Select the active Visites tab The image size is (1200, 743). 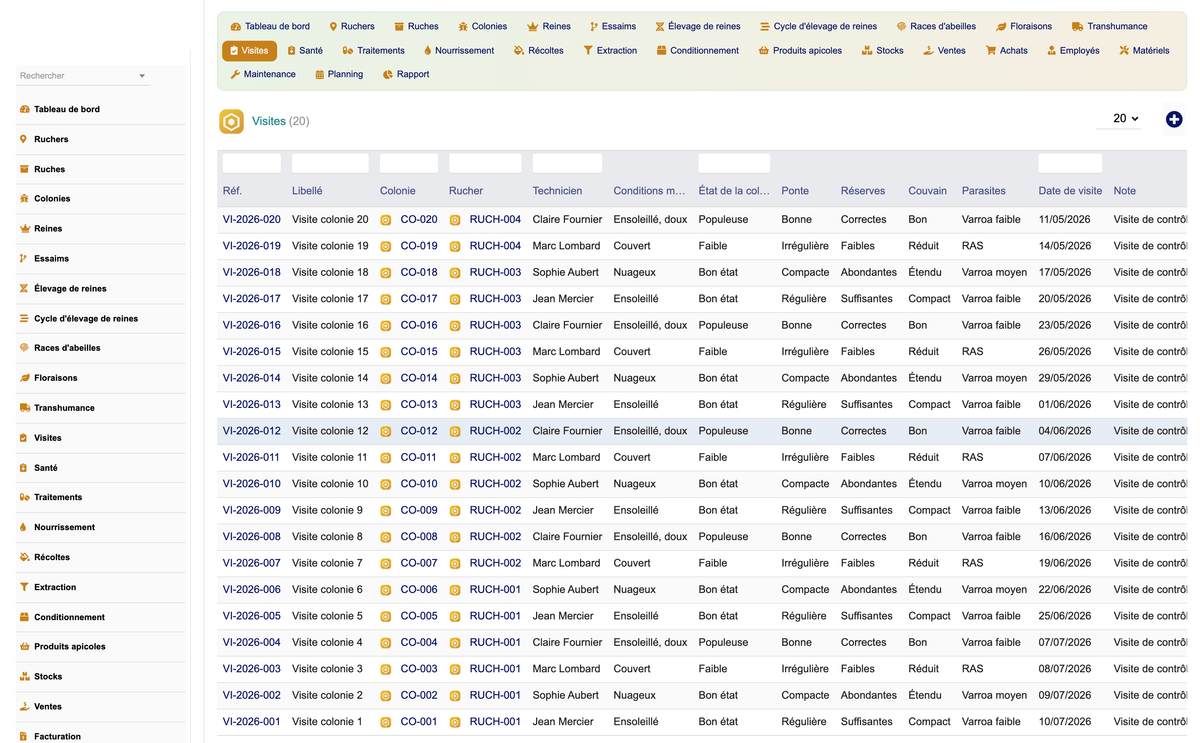point(249,50)
